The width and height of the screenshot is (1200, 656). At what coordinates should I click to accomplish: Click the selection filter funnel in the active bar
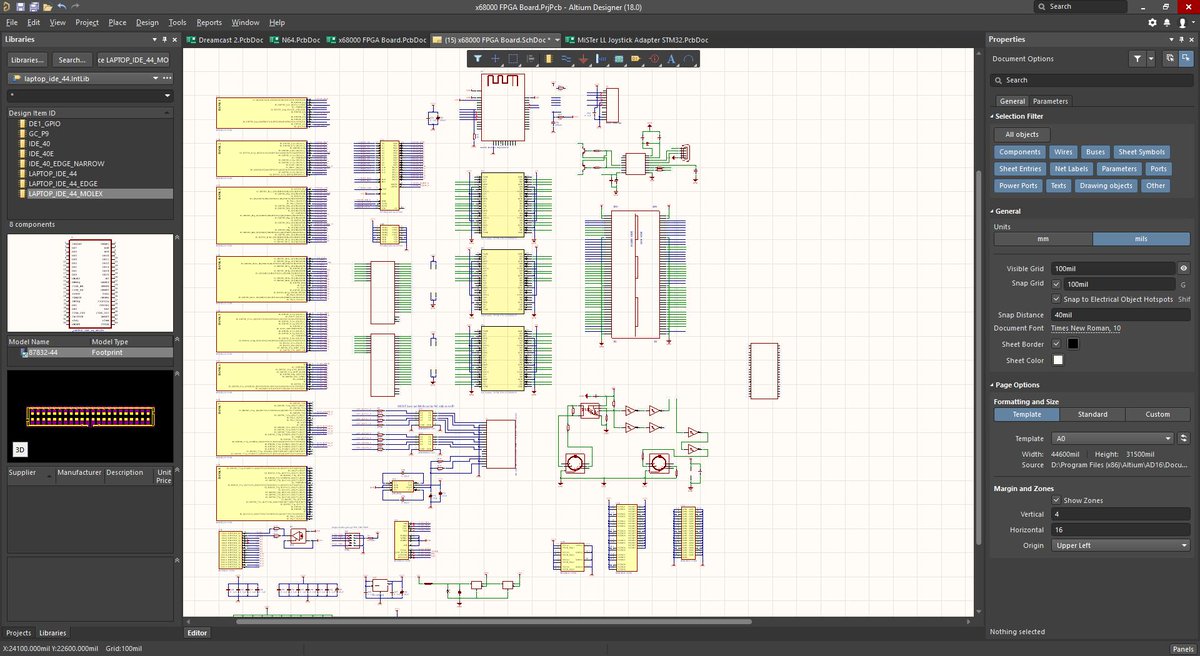click(x=478, y=59)
